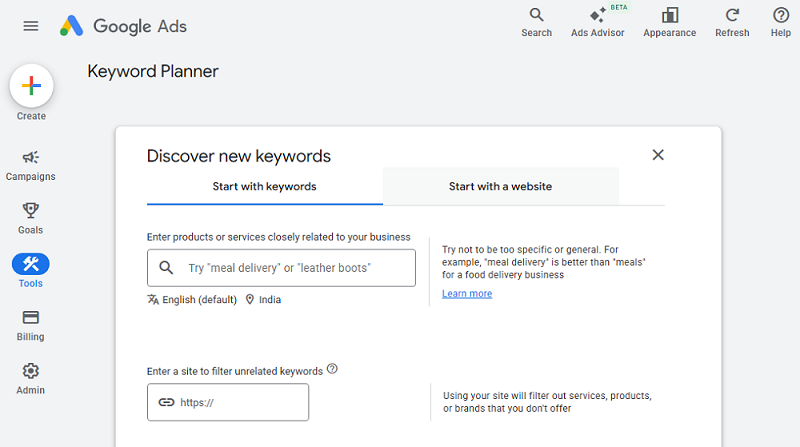The image size is (800, 447).
Task: Click the link icon in site field
Action: [166, 402]
